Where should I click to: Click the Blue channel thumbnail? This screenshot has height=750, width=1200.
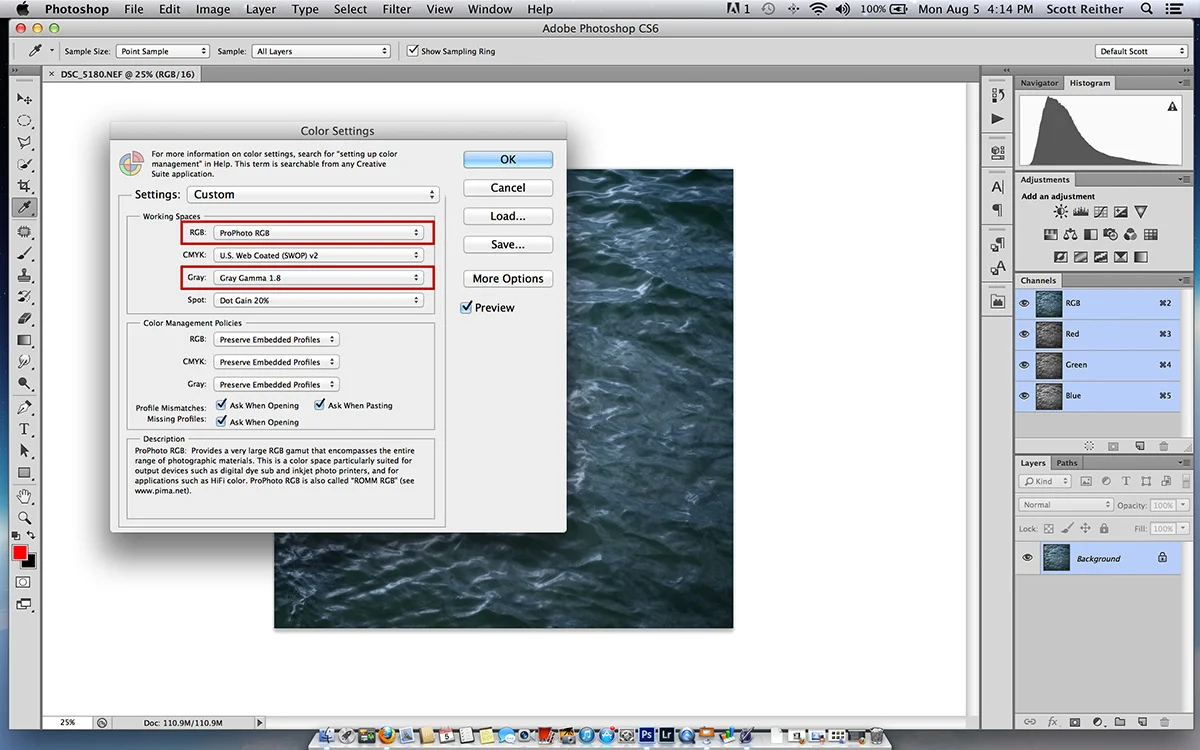(1049, 396)
